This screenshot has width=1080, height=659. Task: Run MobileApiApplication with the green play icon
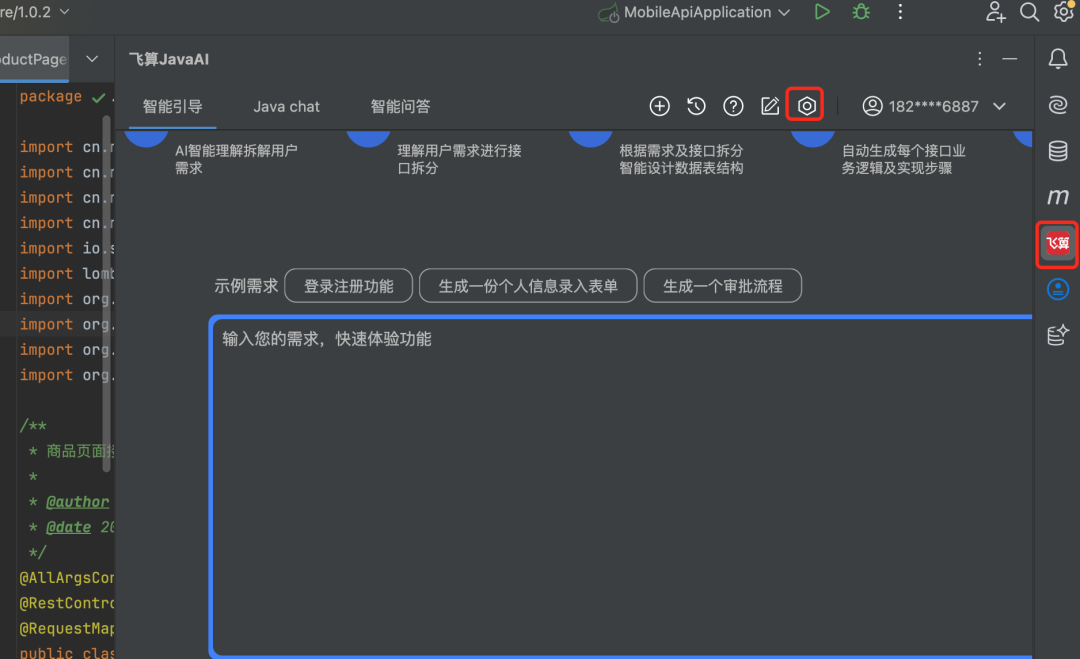click(x=822, y=12)
